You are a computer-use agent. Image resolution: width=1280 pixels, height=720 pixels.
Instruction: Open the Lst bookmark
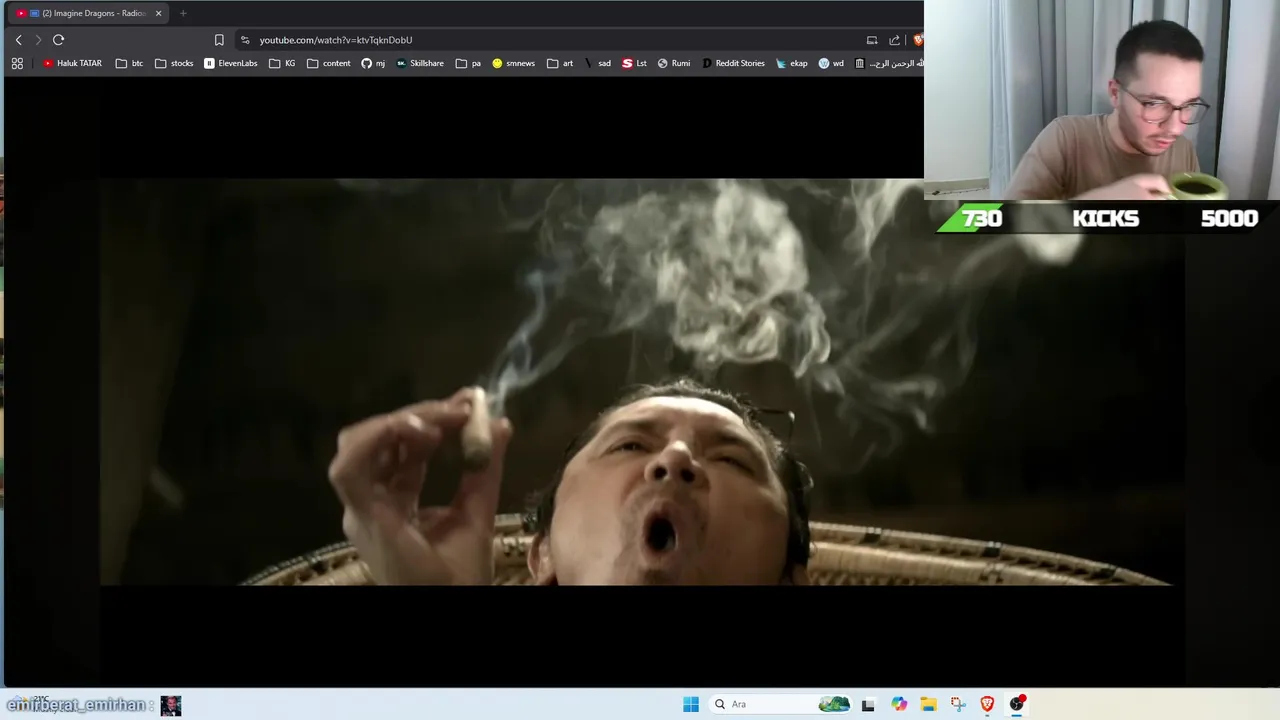pyautogui.click(x=634, y=63)
